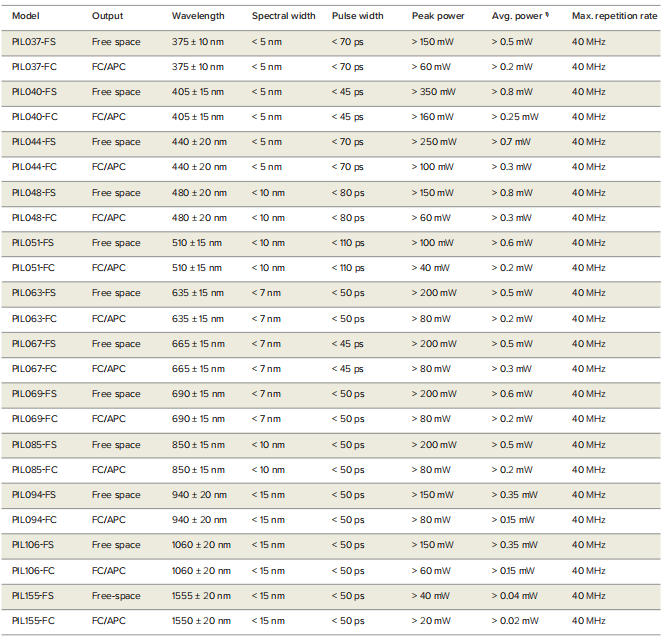Select model PIL037-FS in the table

pos(34,42)
